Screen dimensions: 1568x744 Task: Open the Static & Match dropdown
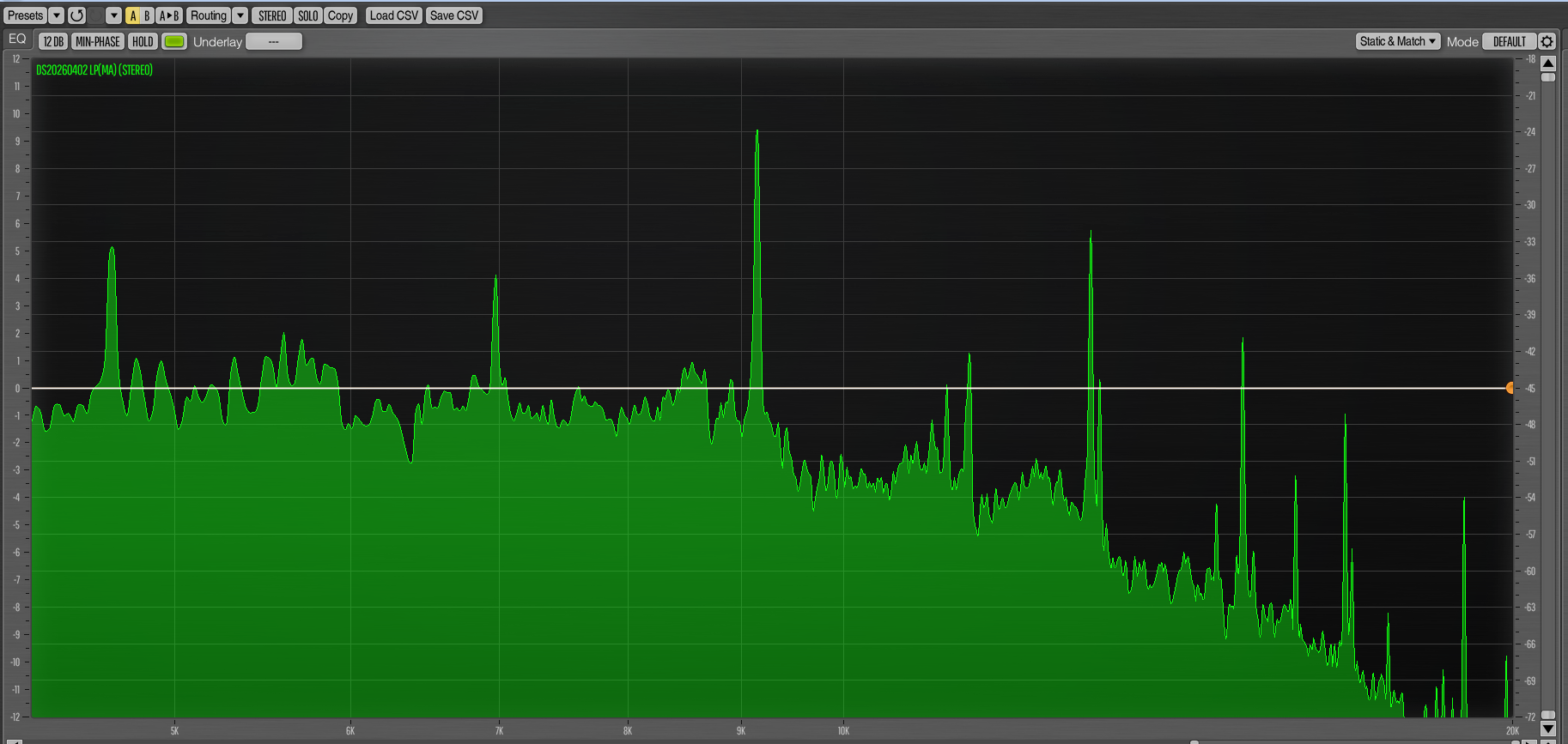tap(1398, 41)
